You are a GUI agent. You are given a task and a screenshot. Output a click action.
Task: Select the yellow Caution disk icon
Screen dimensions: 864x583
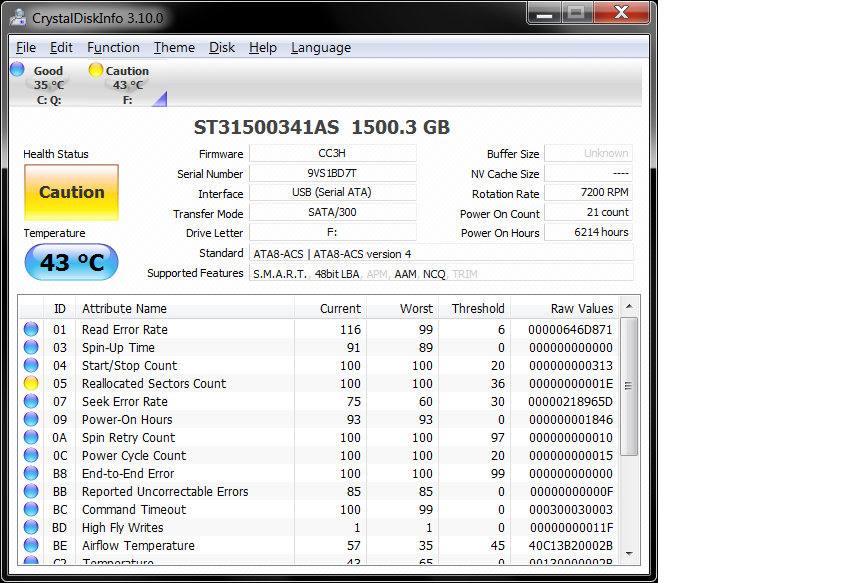coord(95,70)
